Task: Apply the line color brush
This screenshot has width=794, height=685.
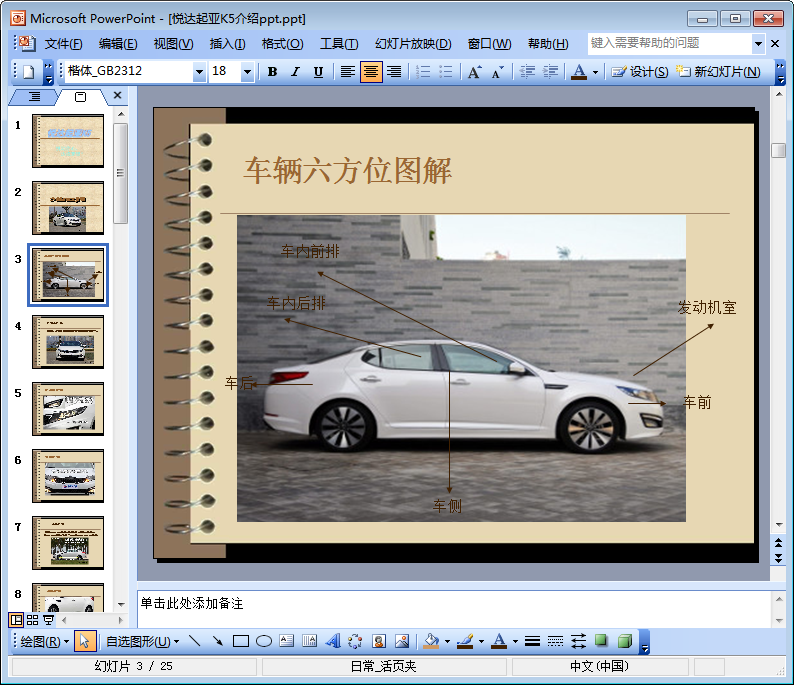Action: click(x=465, y=641)
